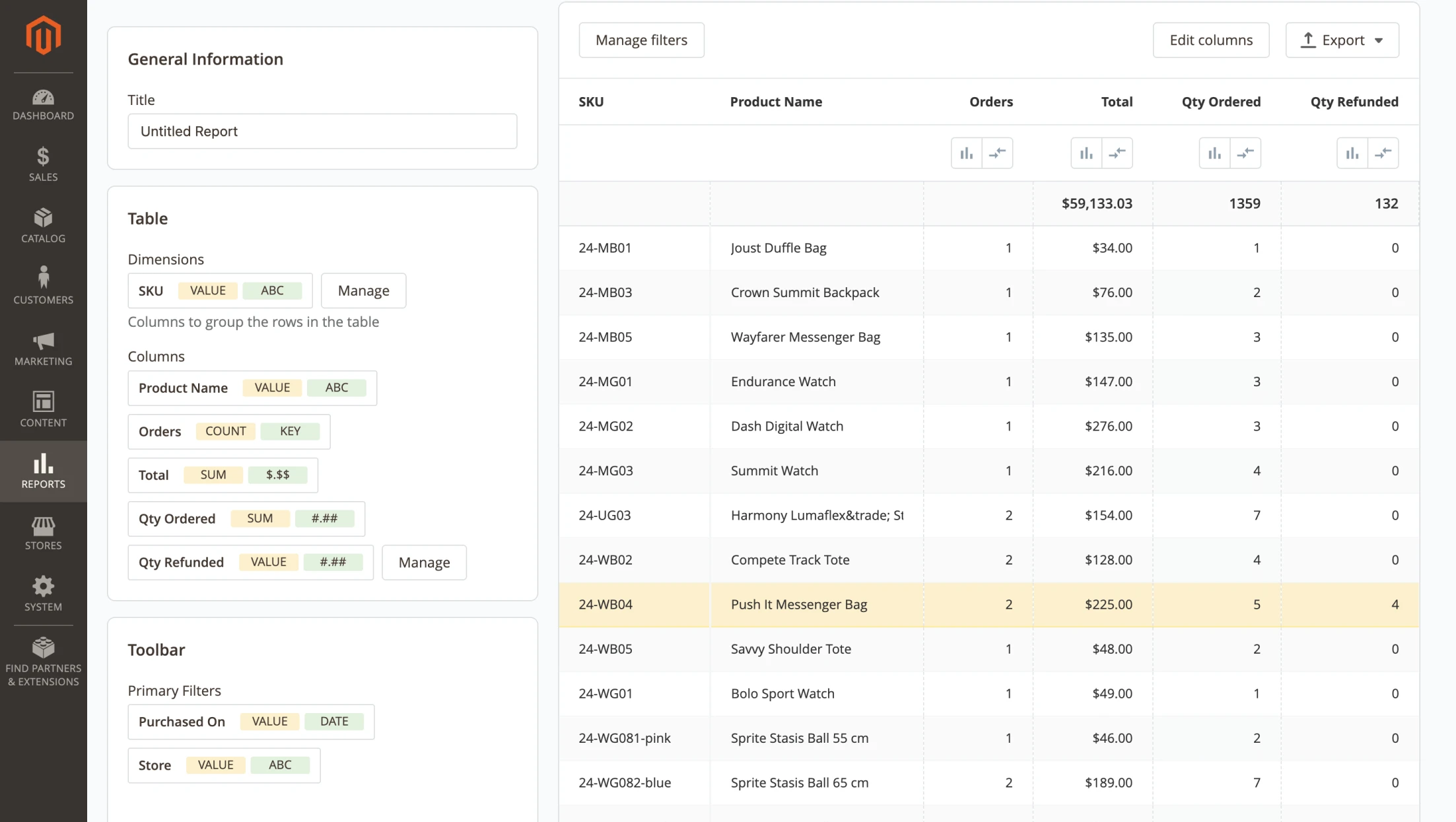Open Edit columns panel
The image size is (1456, 822).
pyautogui.click(x=1211, y=40)
